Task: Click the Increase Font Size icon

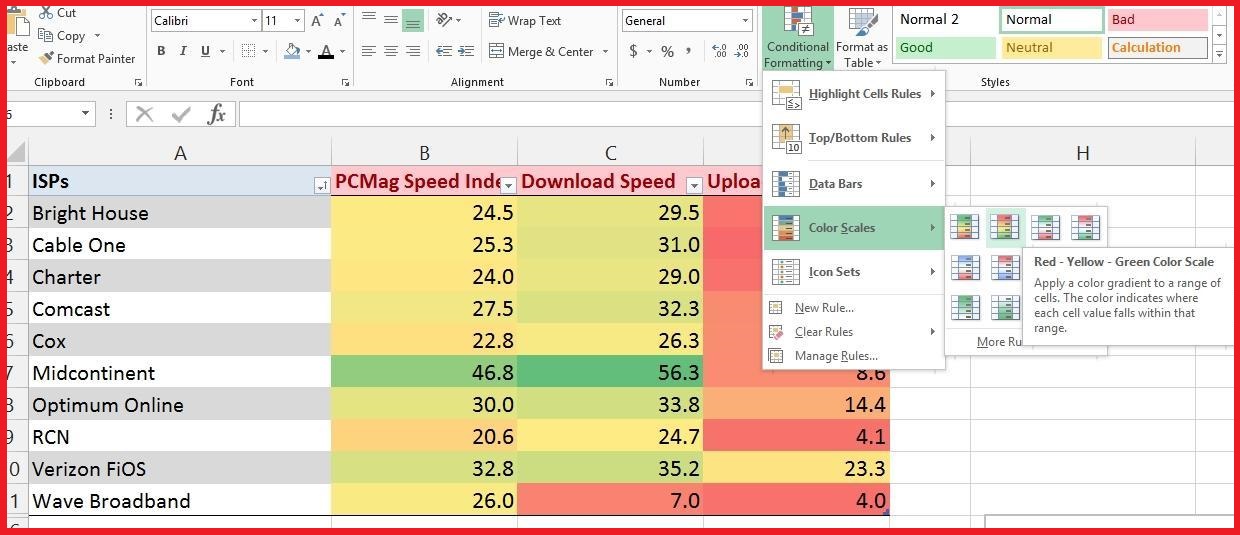Action: point(317,21)
